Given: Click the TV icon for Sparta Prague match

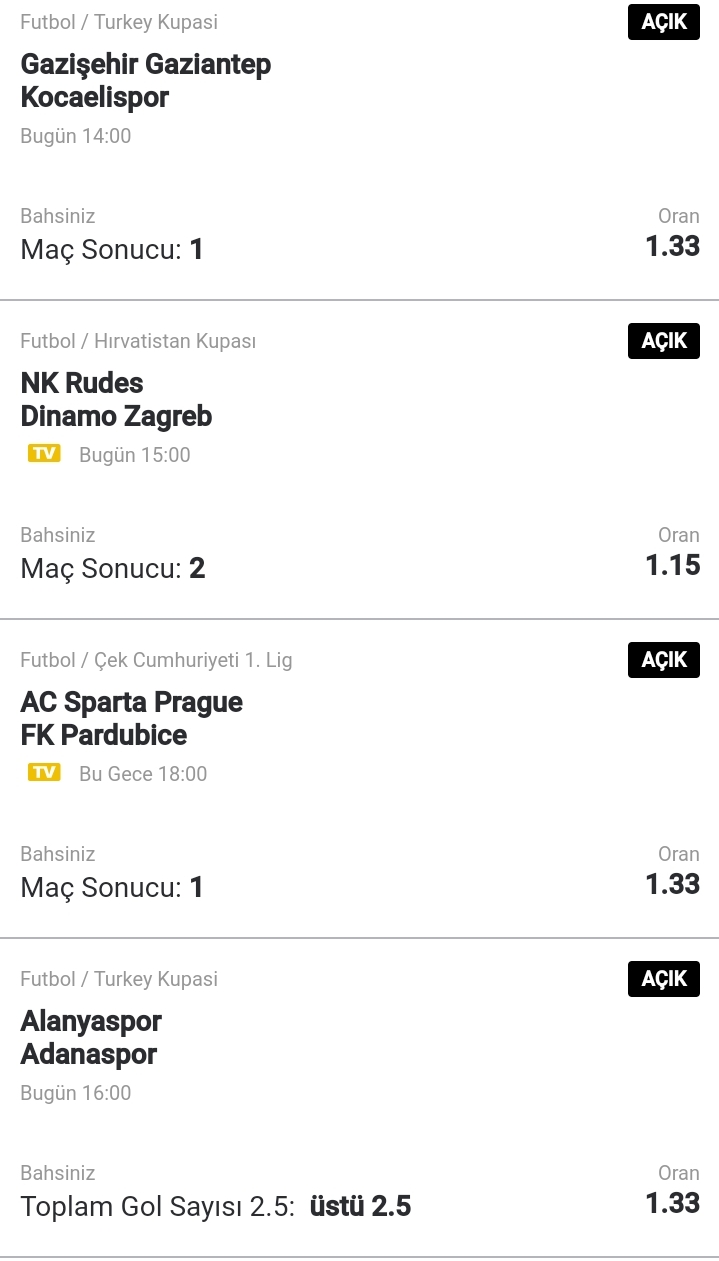Looking at the screenshot, I should [x=44, y=773].
